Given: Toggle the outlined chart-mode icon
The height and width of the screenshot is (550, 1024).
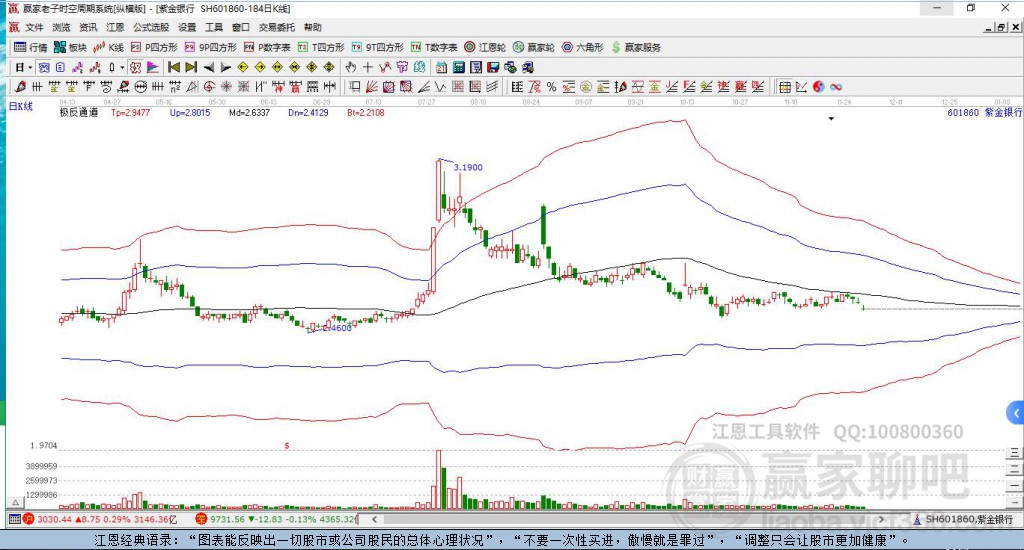Looking at the screenshot, I should click(x=135, y=67).
